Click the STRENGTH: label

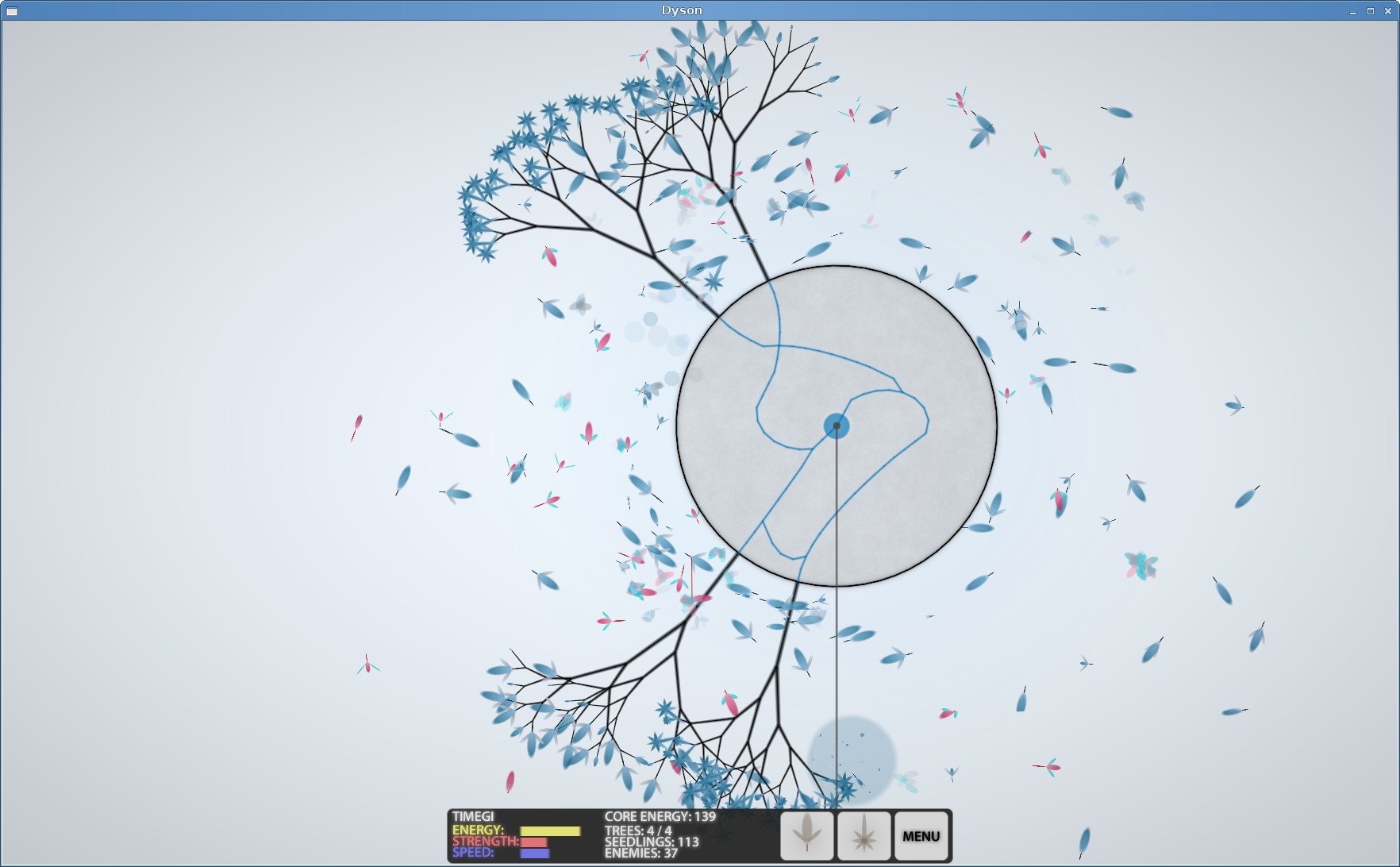pos(485,842)
